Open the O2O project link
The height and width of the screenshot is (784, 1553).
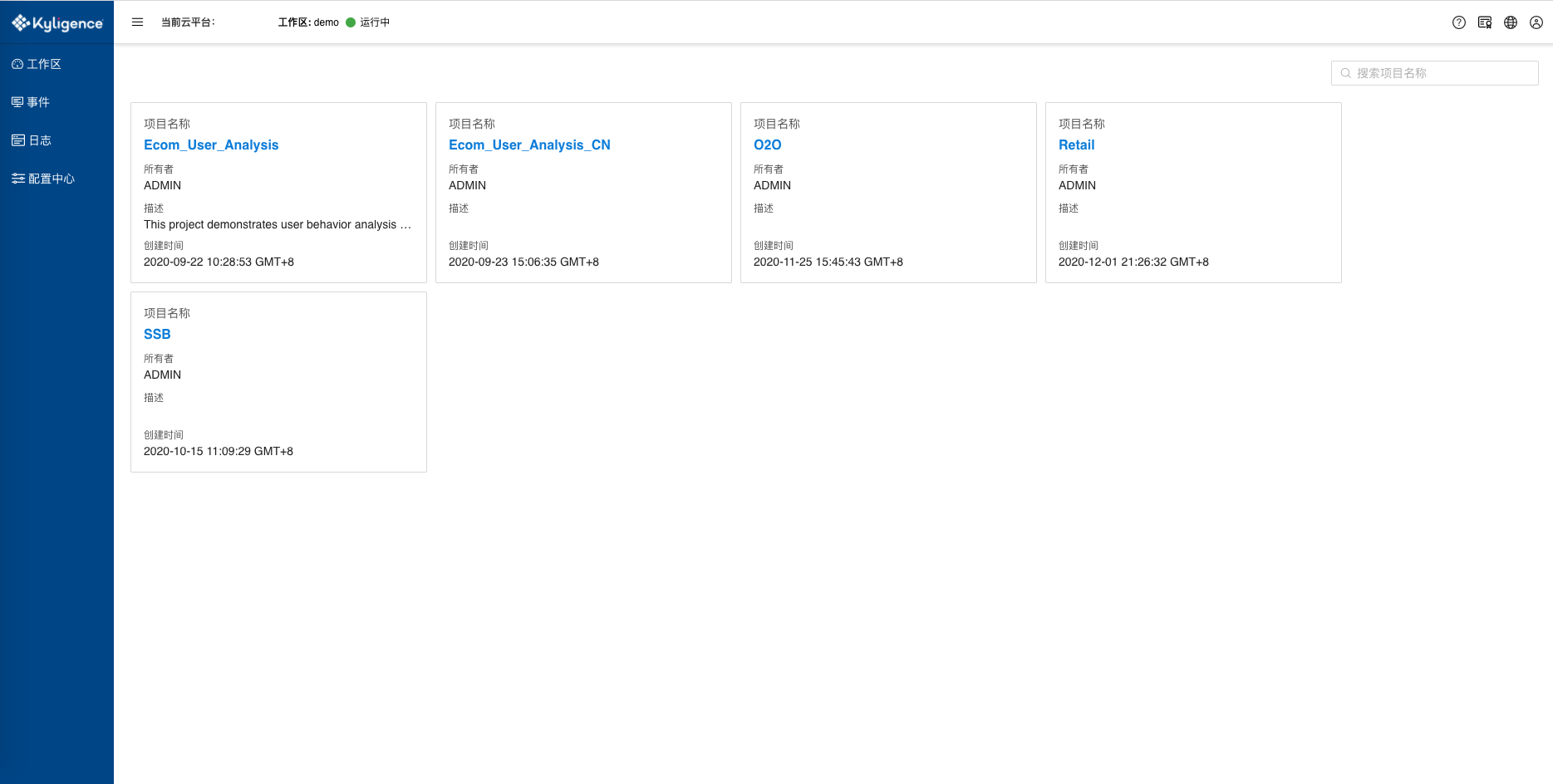point(768,145)
